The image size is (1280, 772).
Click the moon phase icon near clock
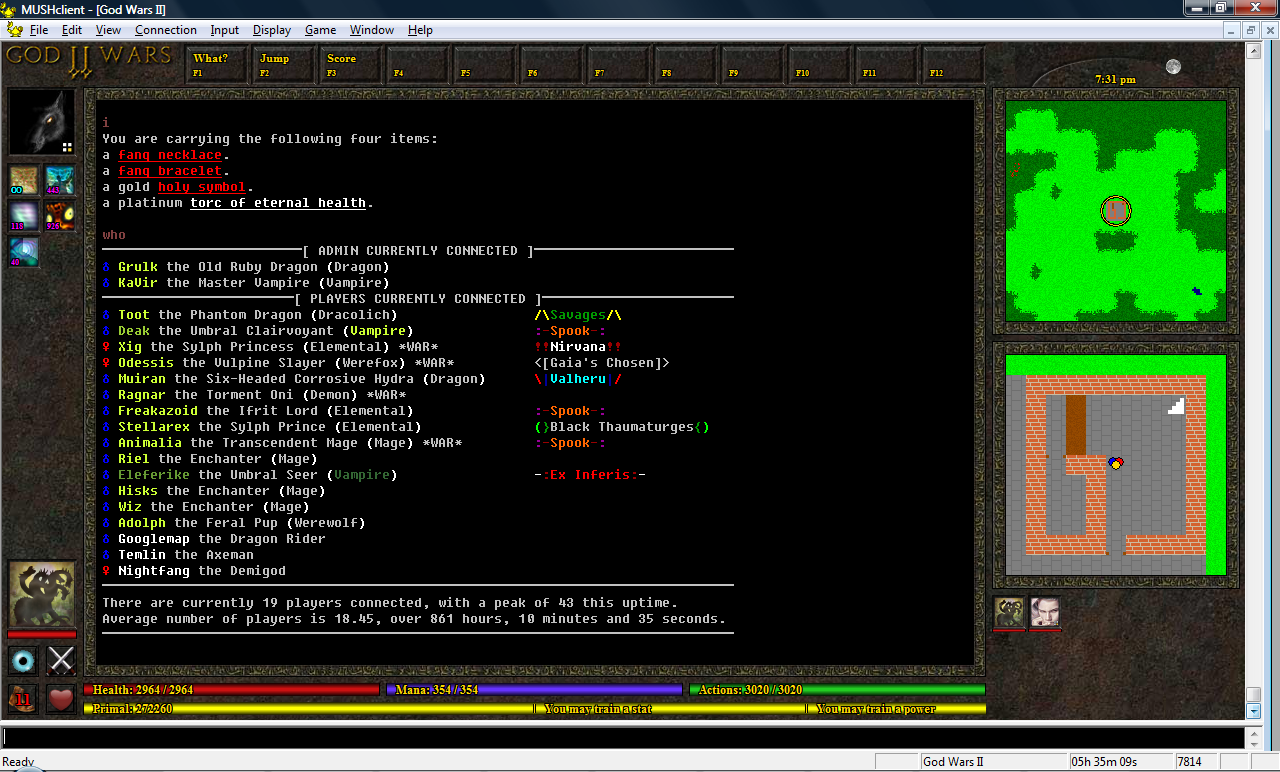click(x=1173, y=67)
